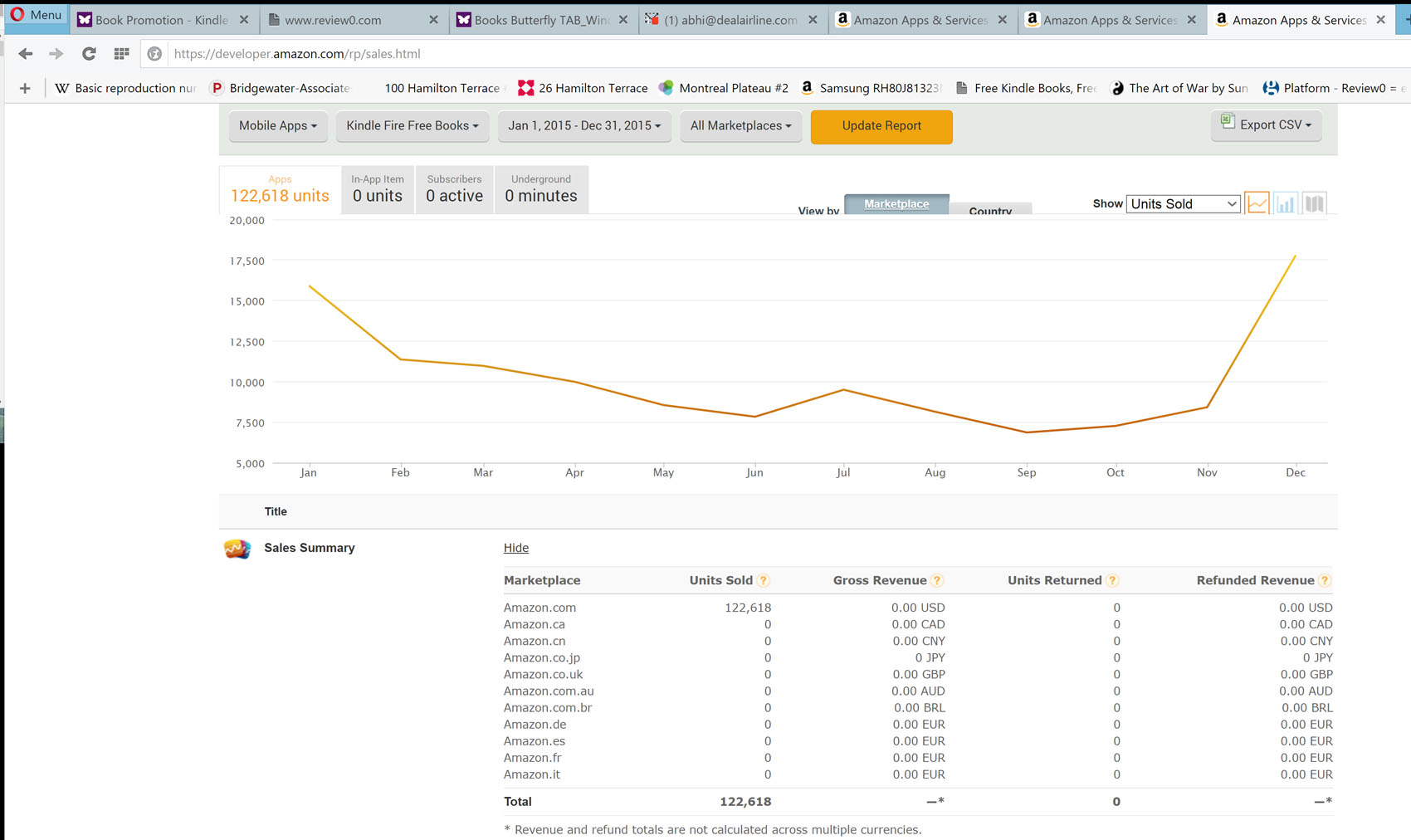Switch to bar chart view icon
Screen dimensions: 1411x840
click(1286, 203)
